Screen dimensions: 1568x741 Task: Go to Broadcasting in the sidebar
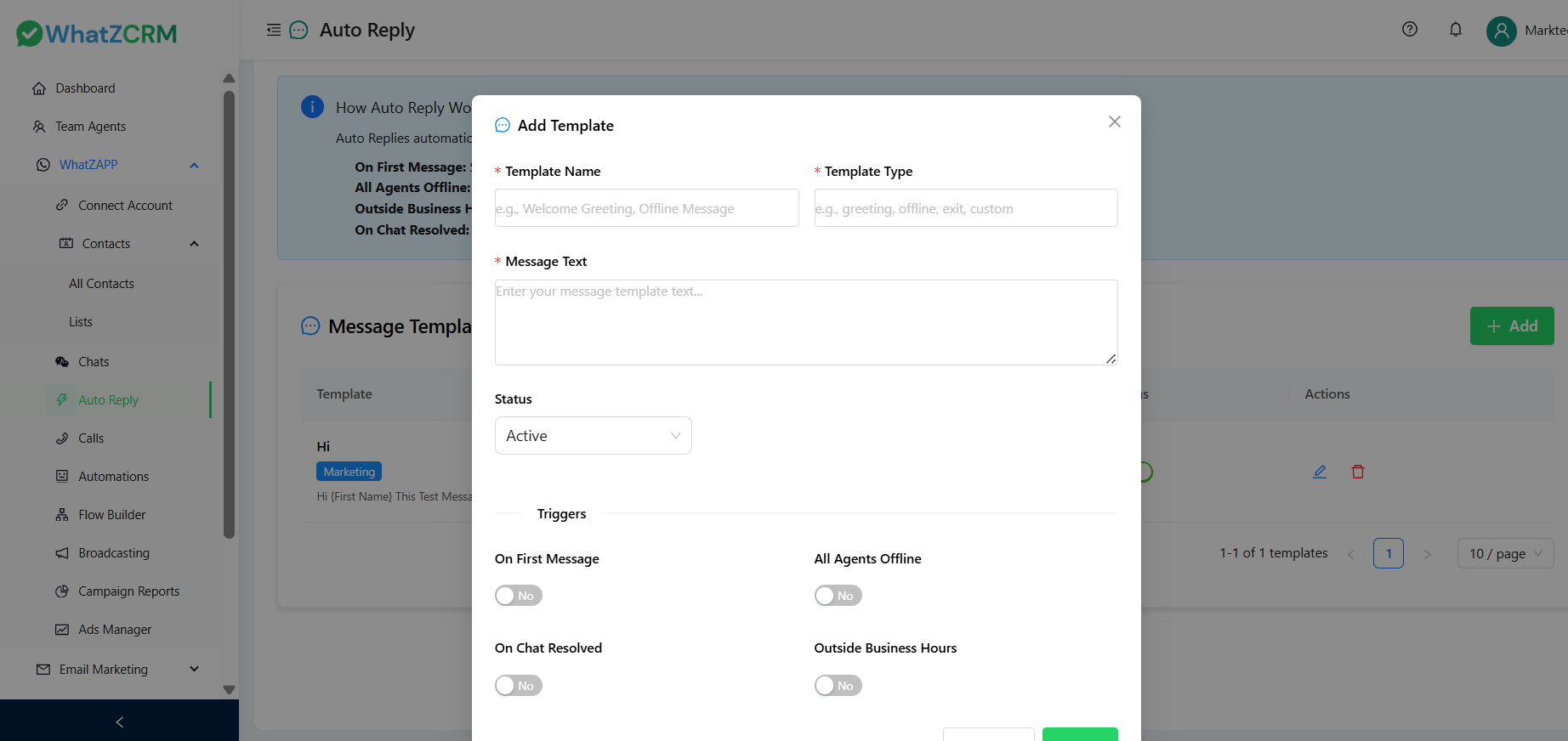[113, 553]
